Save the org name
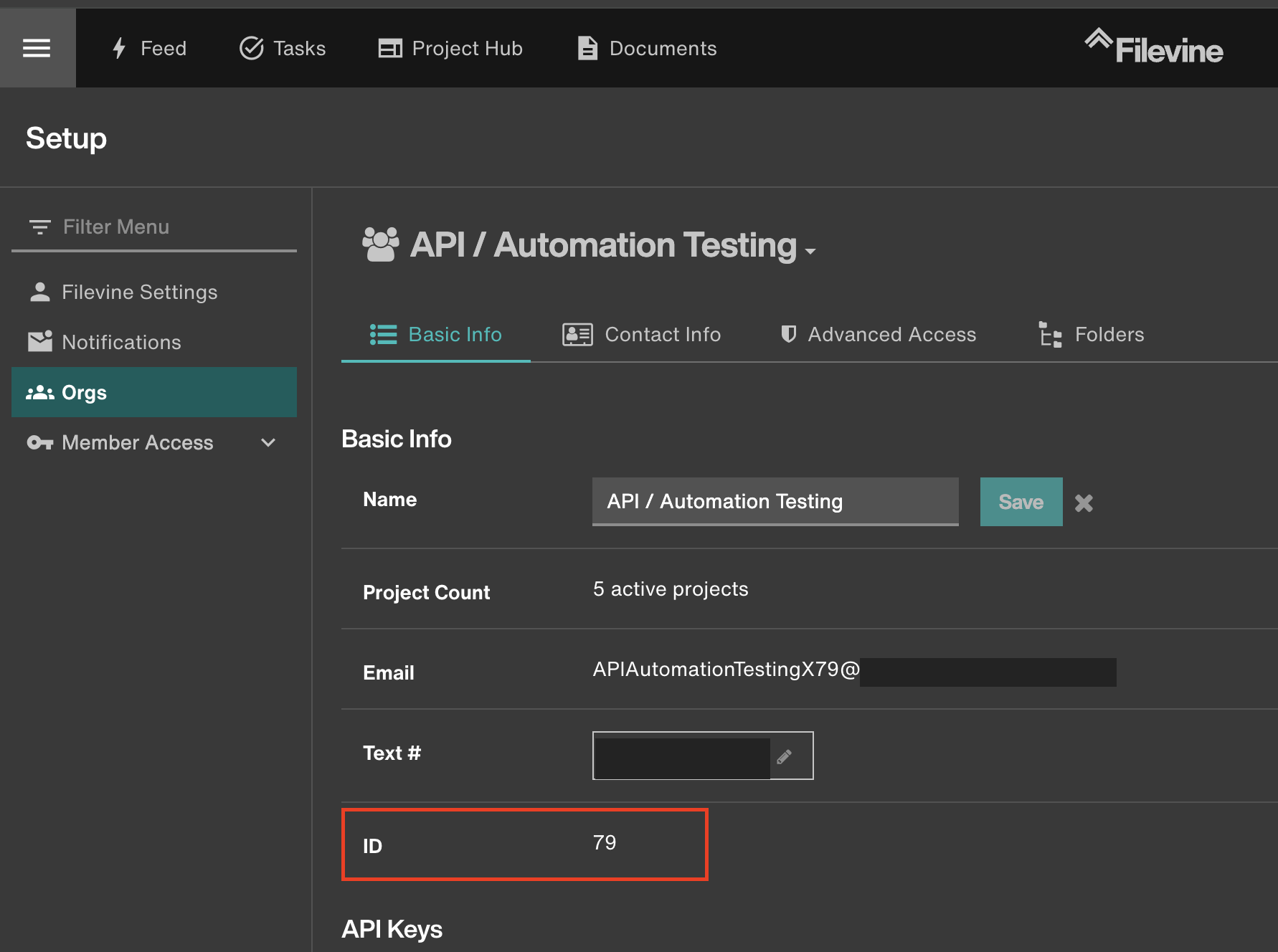Screen dimensions: 1278x952 1021,502
